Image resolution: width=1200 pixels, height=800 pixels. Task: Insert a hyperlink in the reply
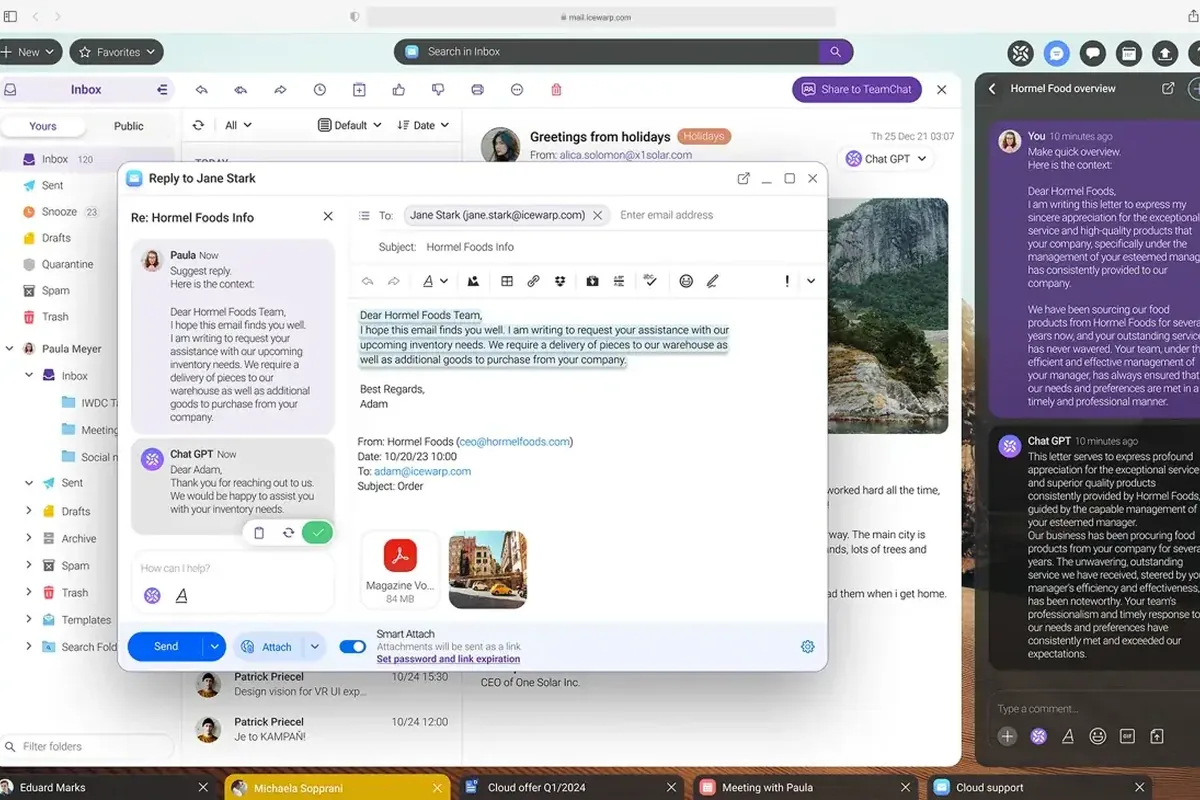533,281
